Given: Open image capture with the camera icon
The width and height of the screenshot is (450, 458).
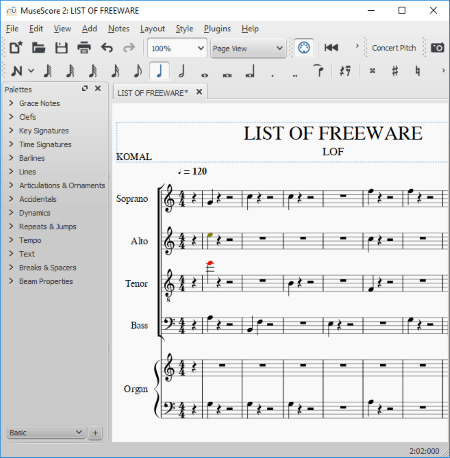Looking at the screenshot, I should click(x=437, y=48).
